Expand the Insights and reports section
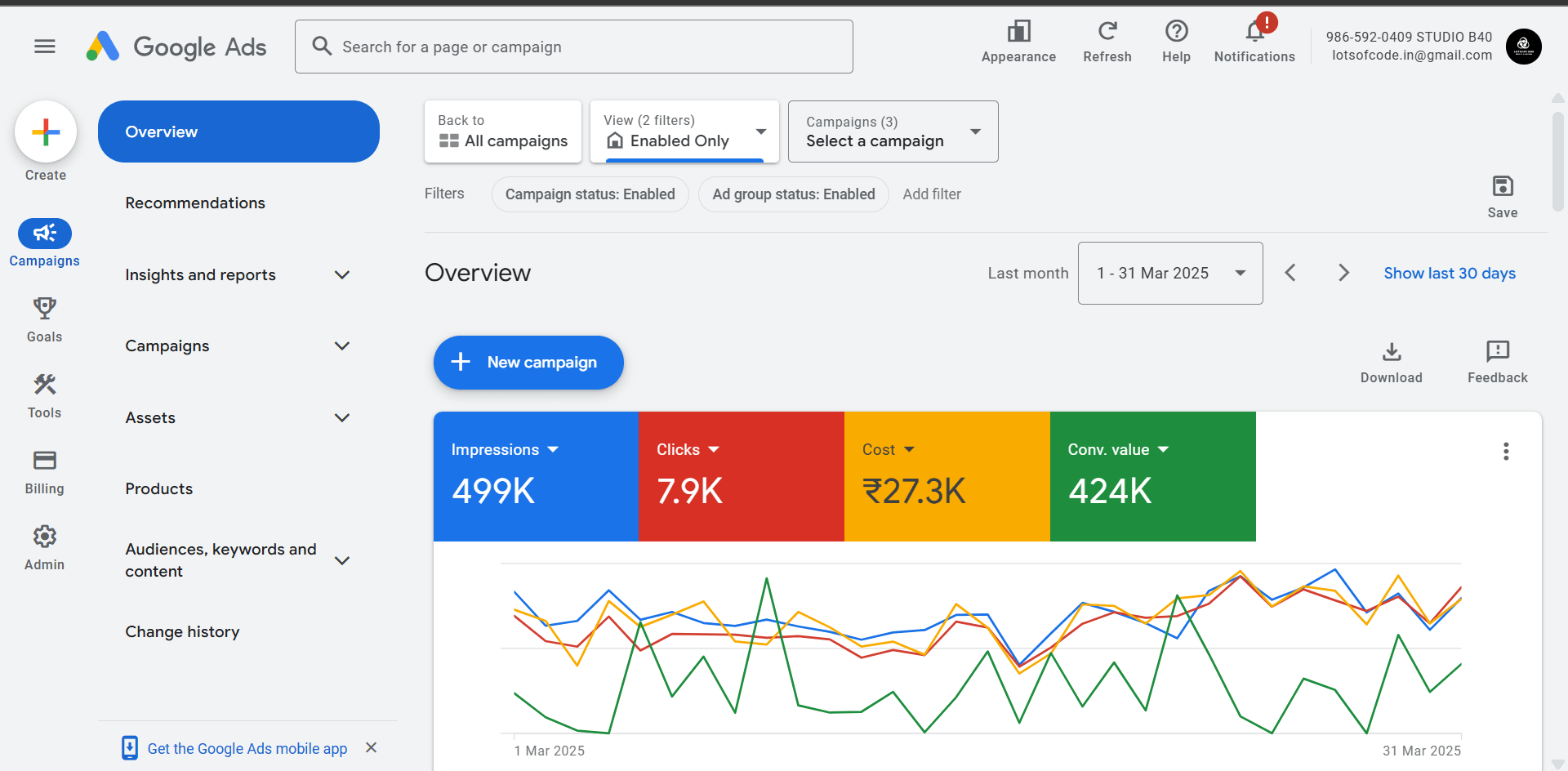Image resolution: width=1568 pixels, height=771 pixels. [x=238, y=275]
